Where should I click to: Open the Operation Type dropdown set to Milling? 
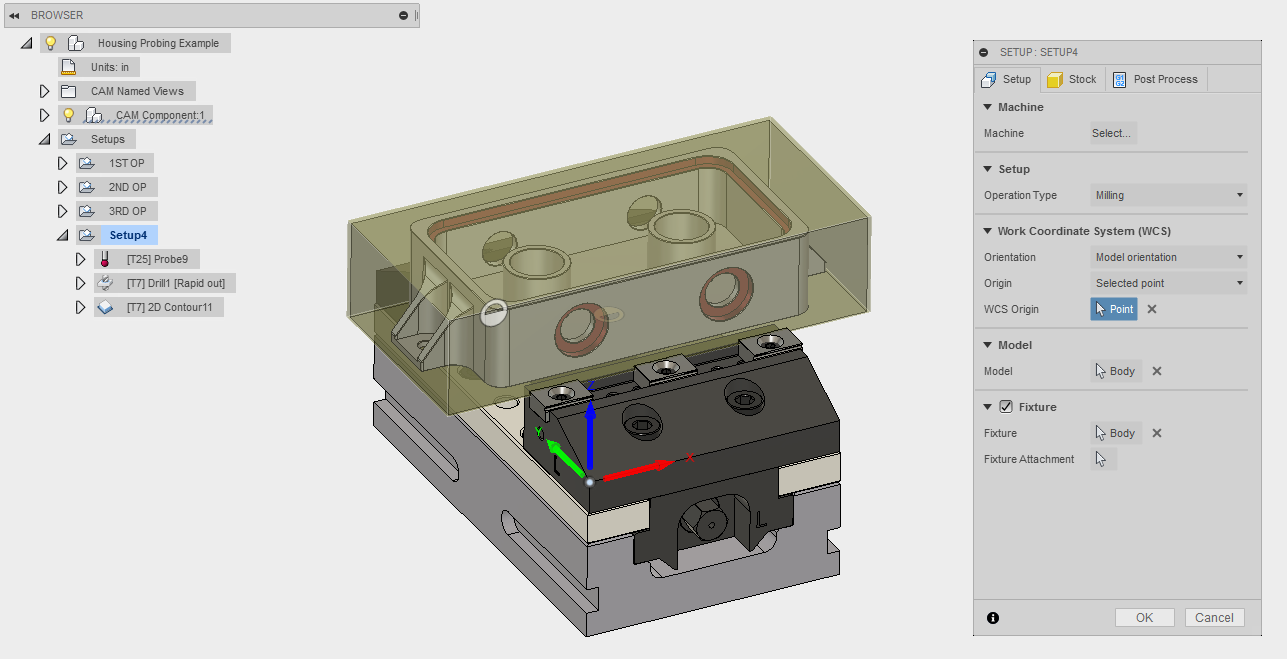click(x=1167, y=195)
